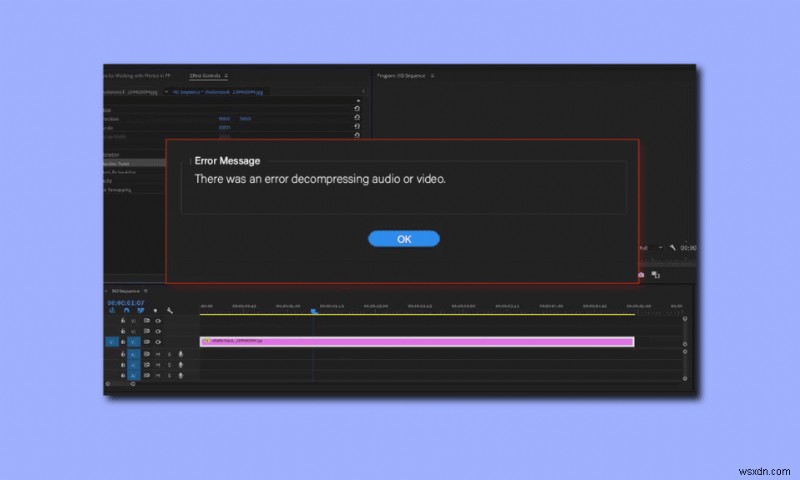Toggle track lock on A2

123,365
